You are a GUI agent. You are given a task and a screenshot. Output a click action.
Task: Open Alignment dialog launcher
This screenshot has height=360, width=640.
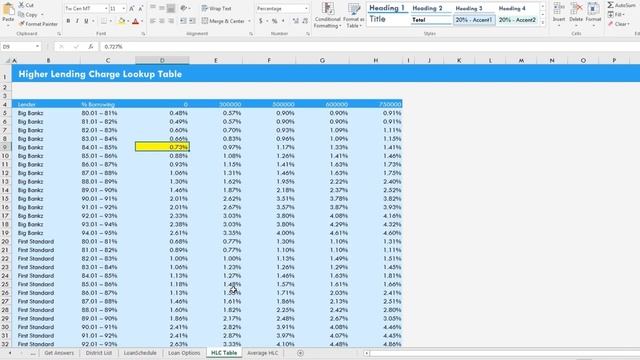(251, 34)
